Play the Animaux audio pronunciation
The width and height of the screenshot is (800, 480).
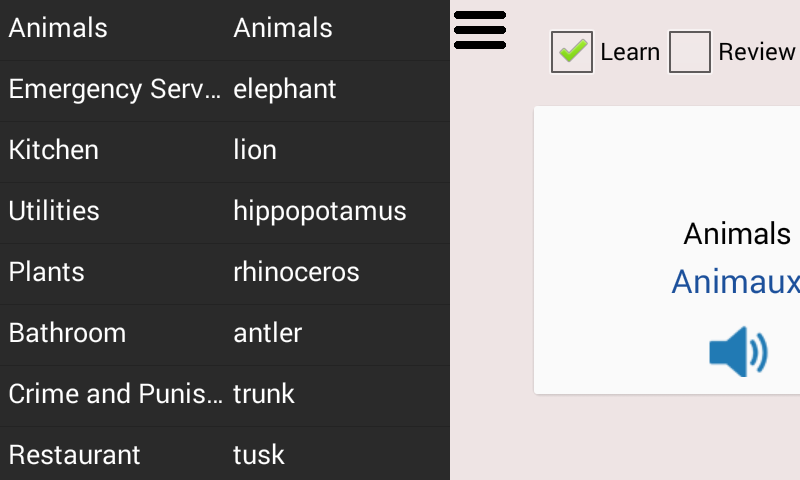pos(738,353)
